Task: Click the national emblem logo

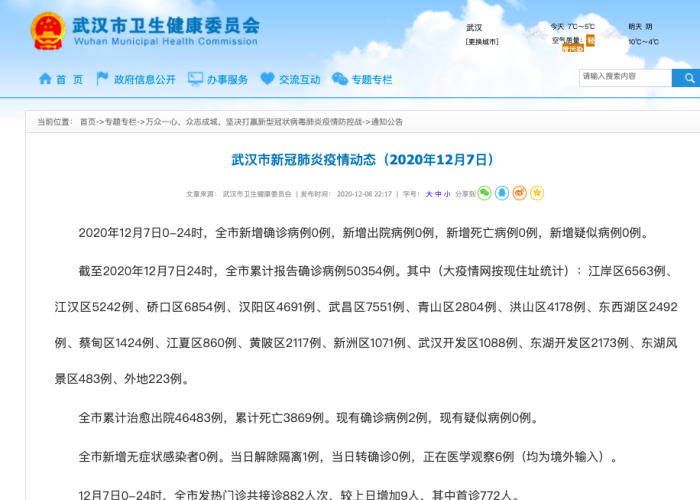Action: pos(48,31)
